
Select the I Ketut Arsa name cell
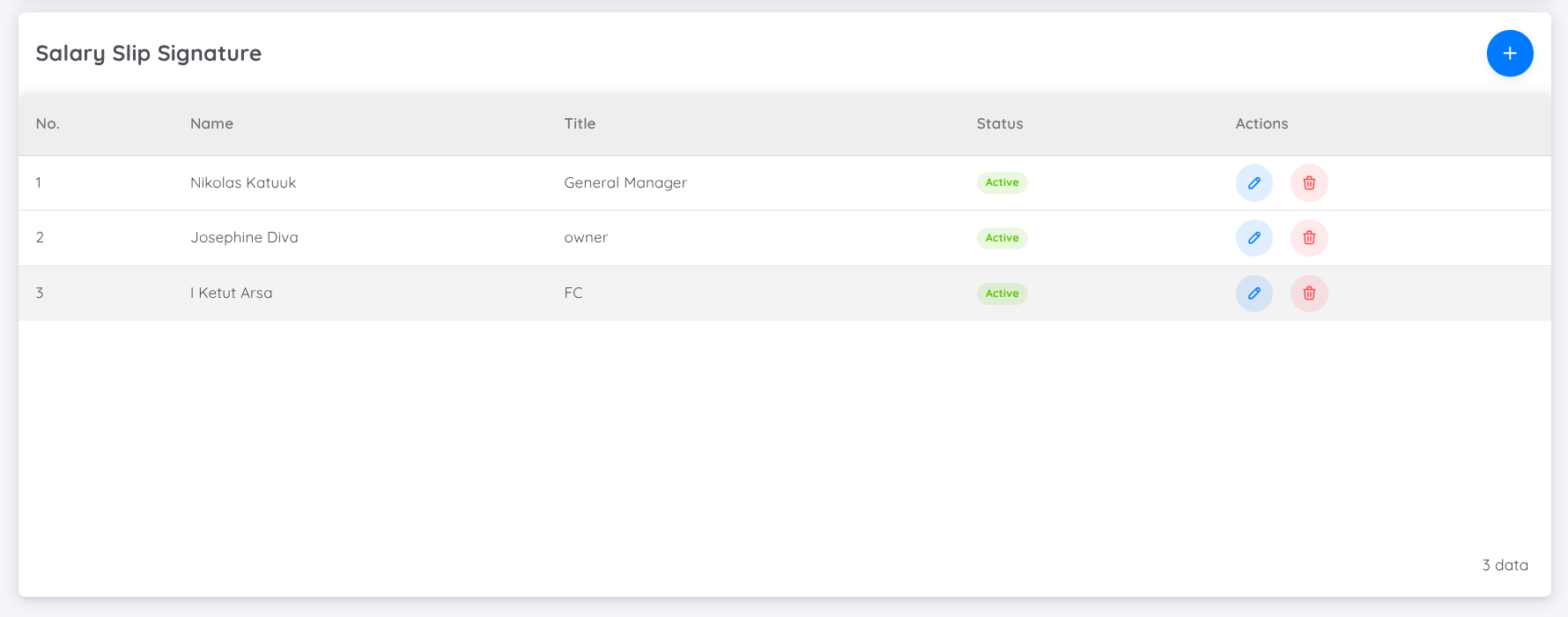(x=232, y=294)
